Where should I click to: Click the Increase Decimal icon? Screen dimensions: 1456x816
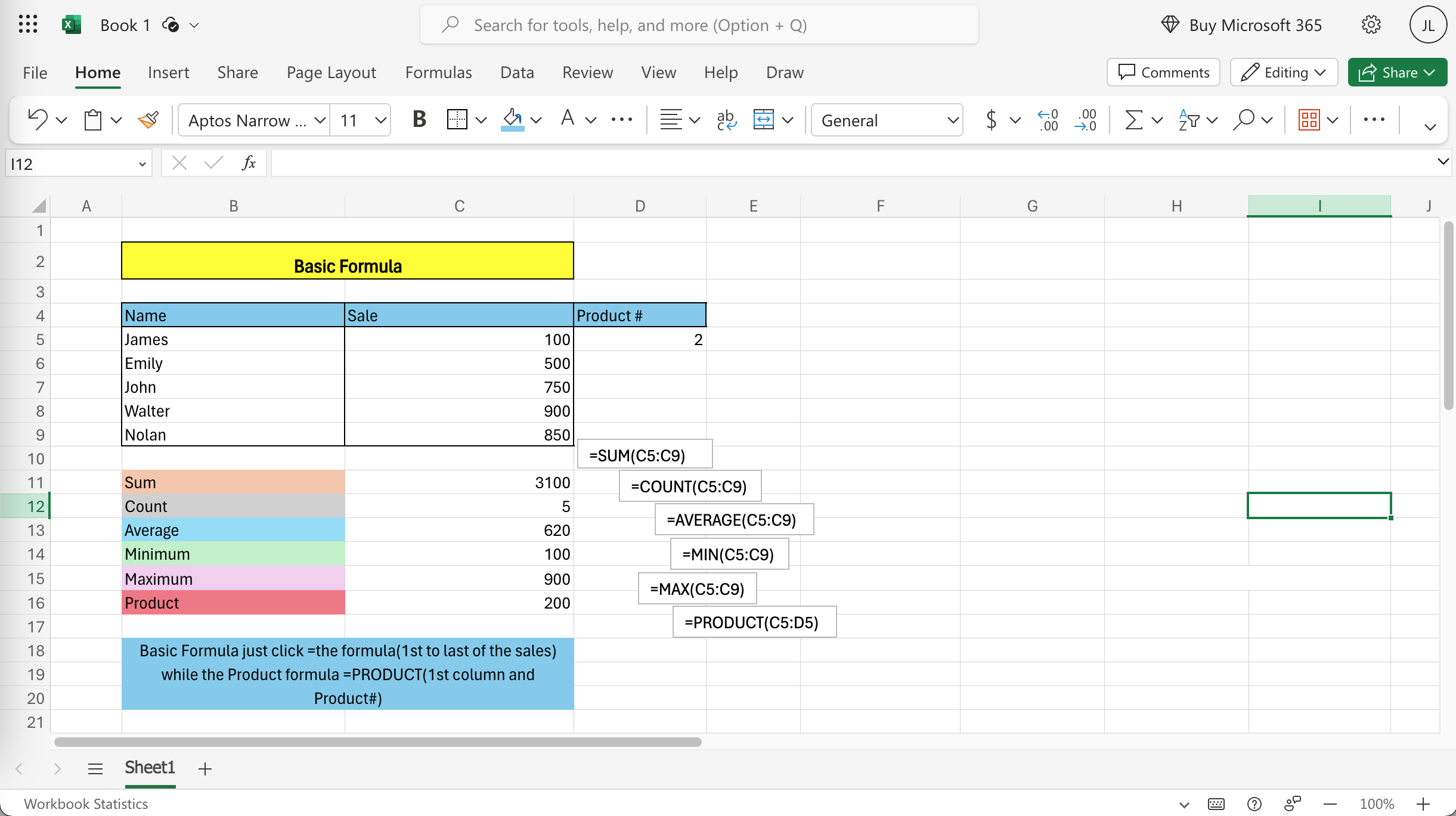[x=1048, y=120]
